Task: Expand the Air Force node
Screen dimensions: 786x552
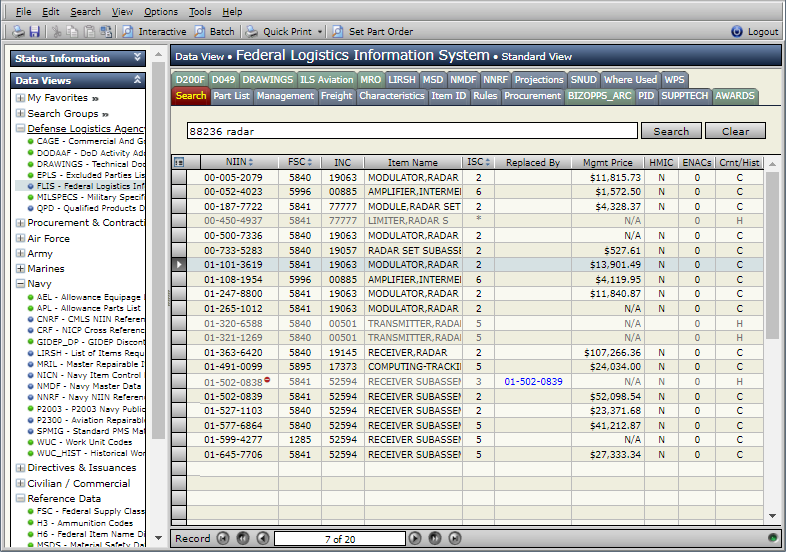Action: point(20,238)
